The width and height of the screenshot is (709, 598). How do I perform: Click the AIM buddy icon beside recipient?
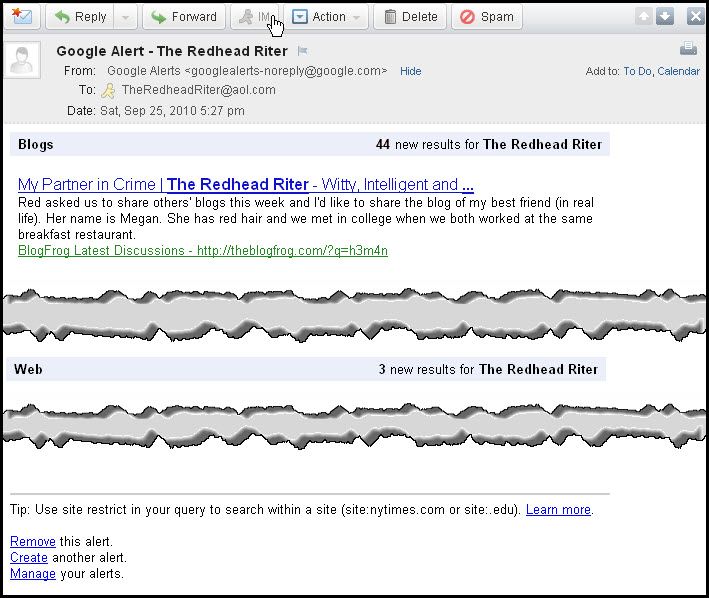108,91
